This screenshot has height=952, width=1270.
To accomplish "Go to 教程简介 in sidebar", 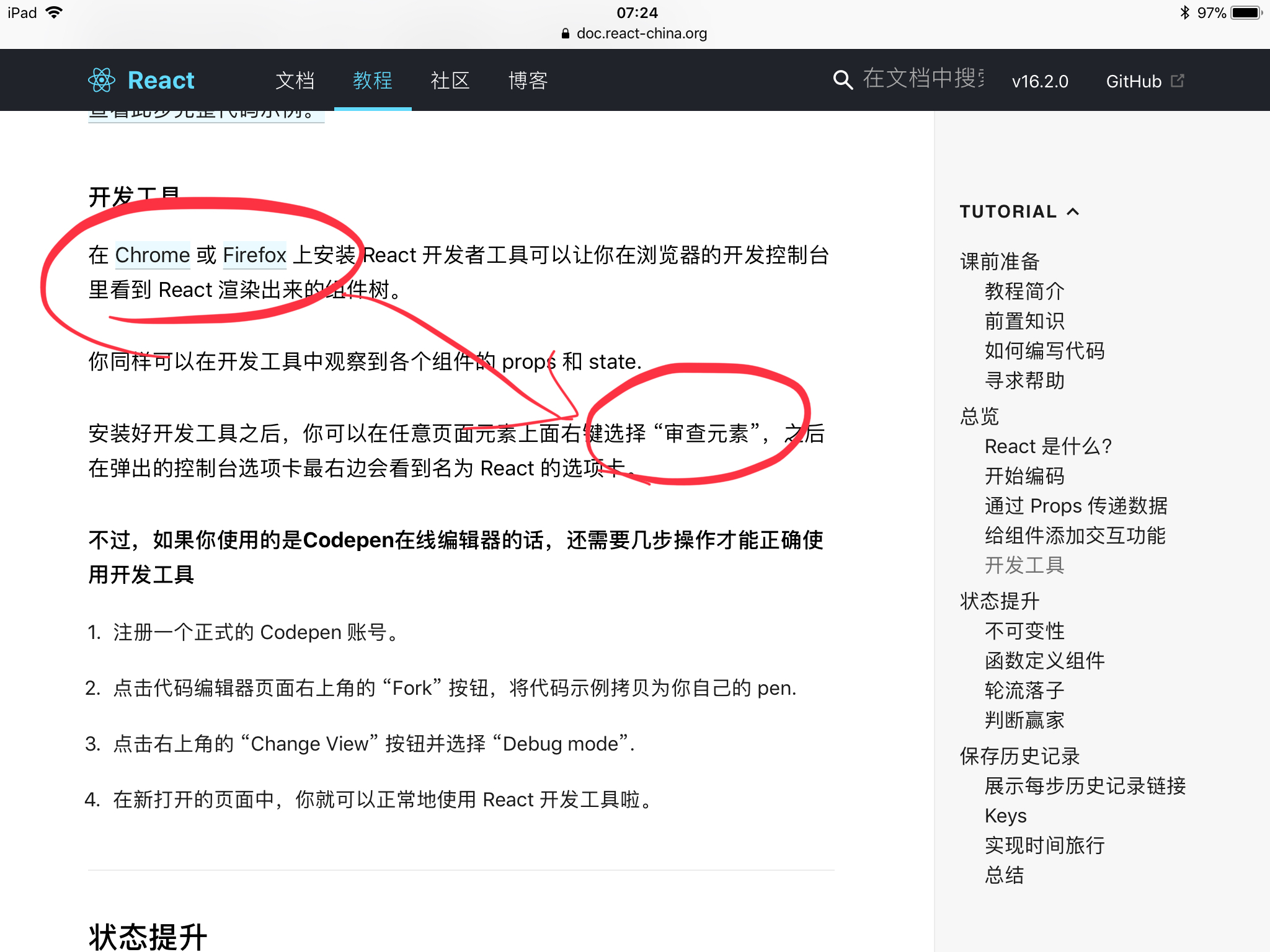I will (1024, 291).
